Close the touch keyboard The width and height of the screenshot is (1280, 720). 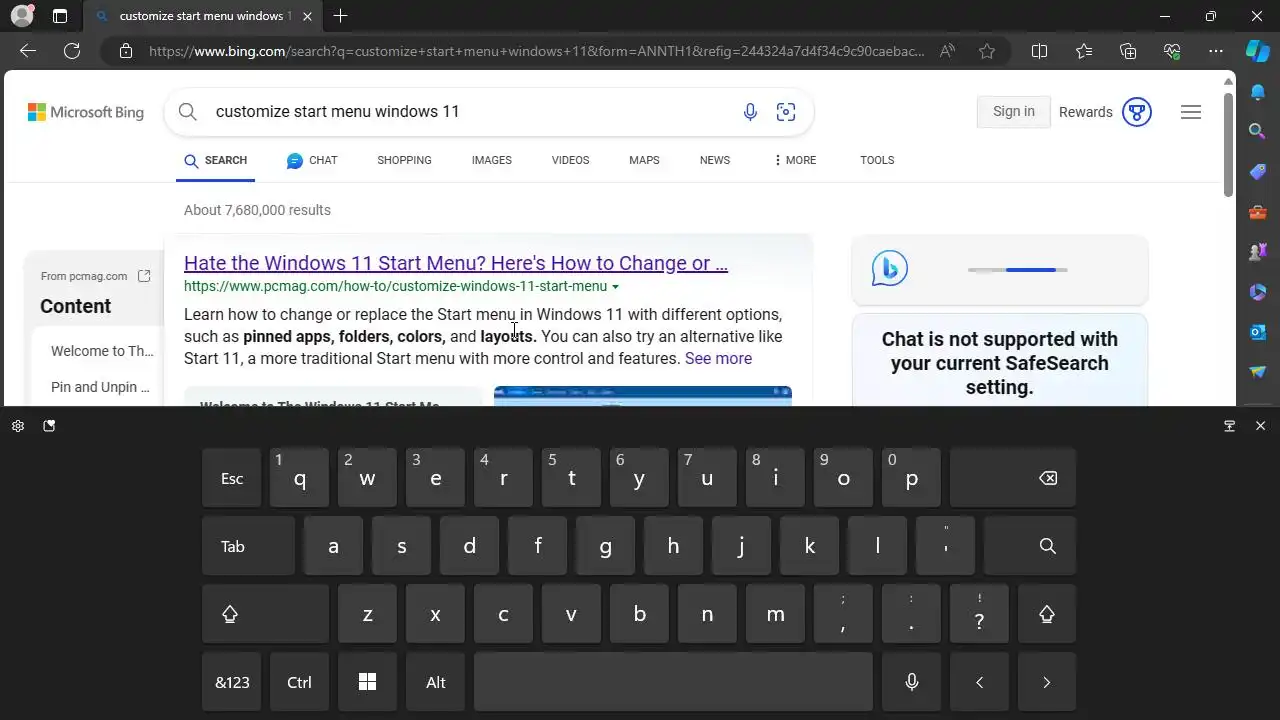(1260, 426)
